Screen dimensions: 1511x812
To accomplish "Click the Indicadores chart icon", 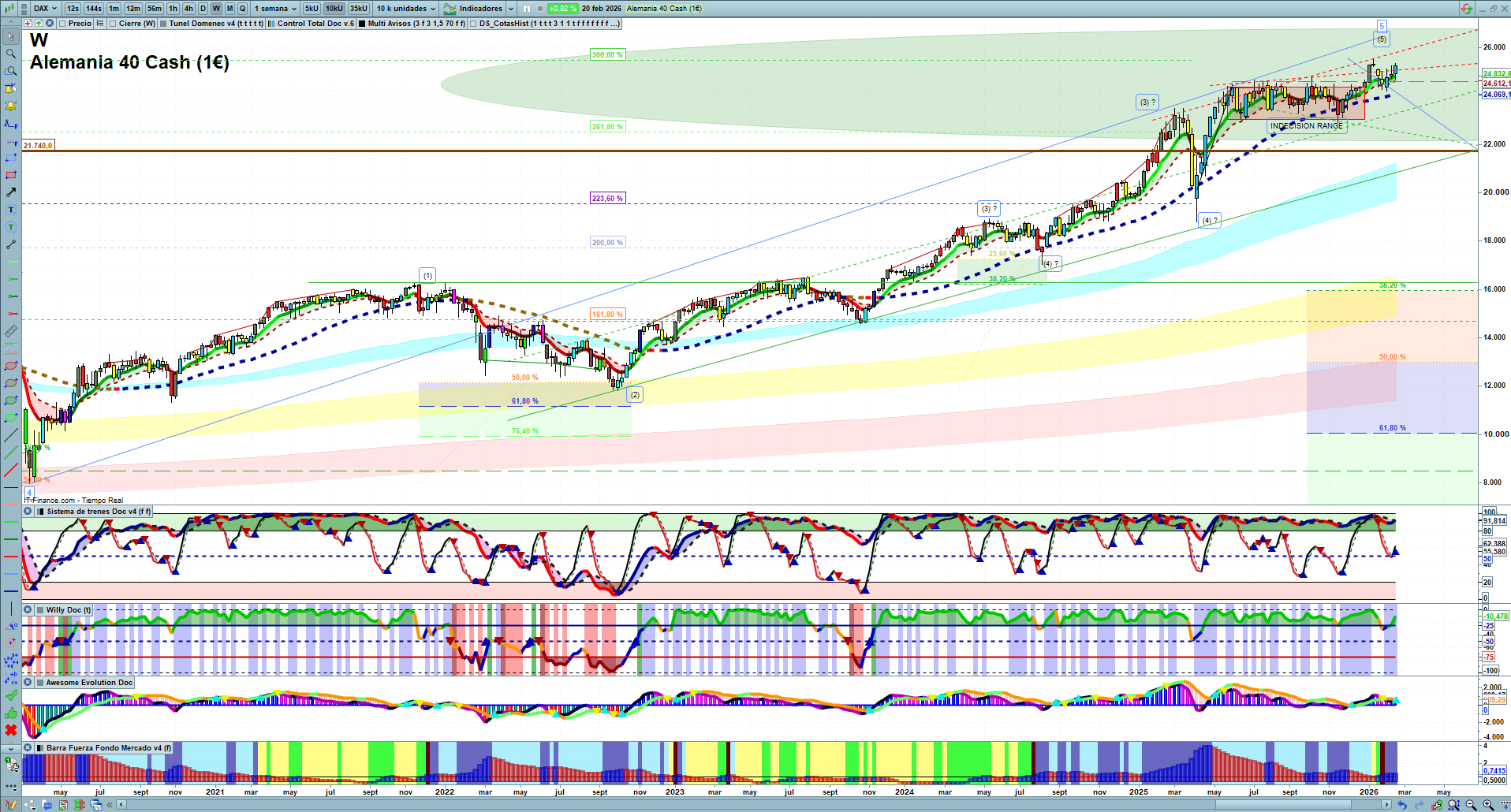I will point(450,9).
